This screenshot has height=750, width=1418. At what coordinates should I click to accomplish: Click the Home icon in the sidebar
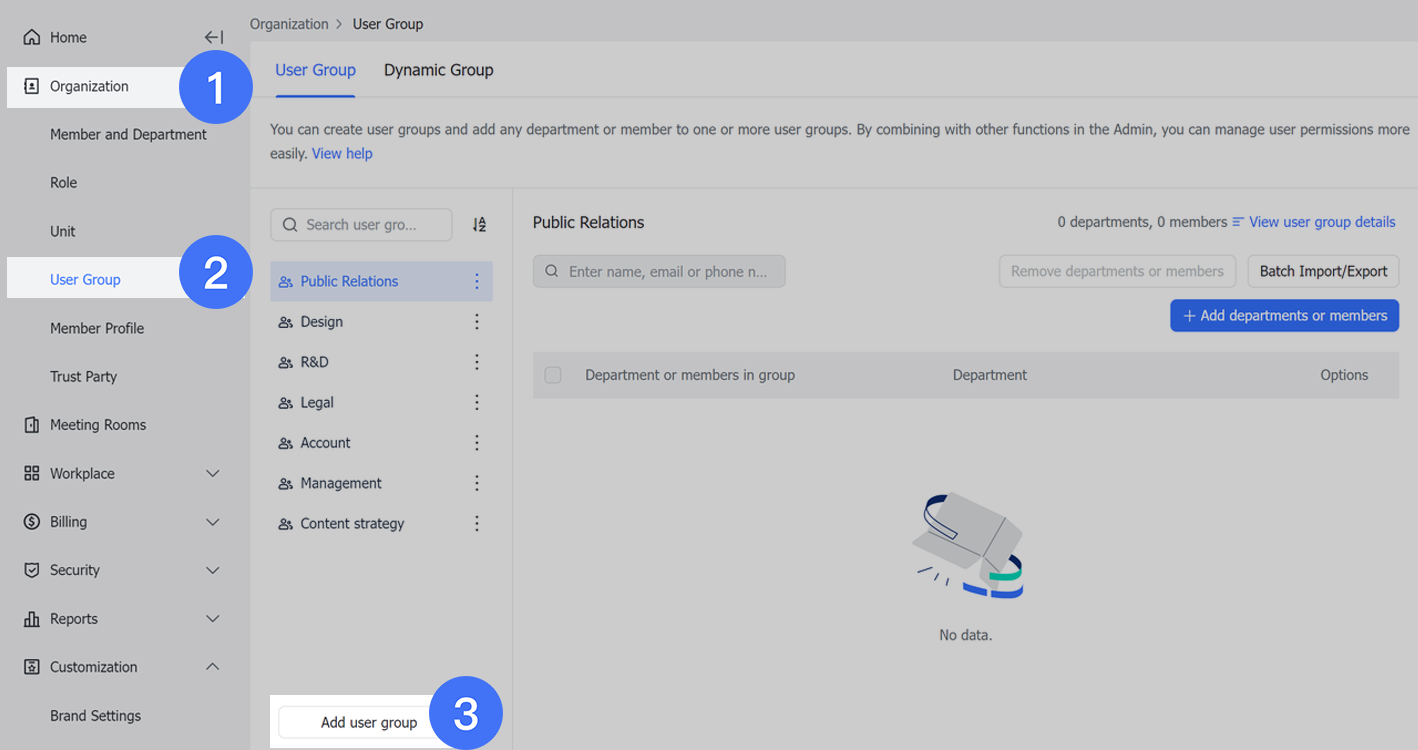(x=34, y=37)
